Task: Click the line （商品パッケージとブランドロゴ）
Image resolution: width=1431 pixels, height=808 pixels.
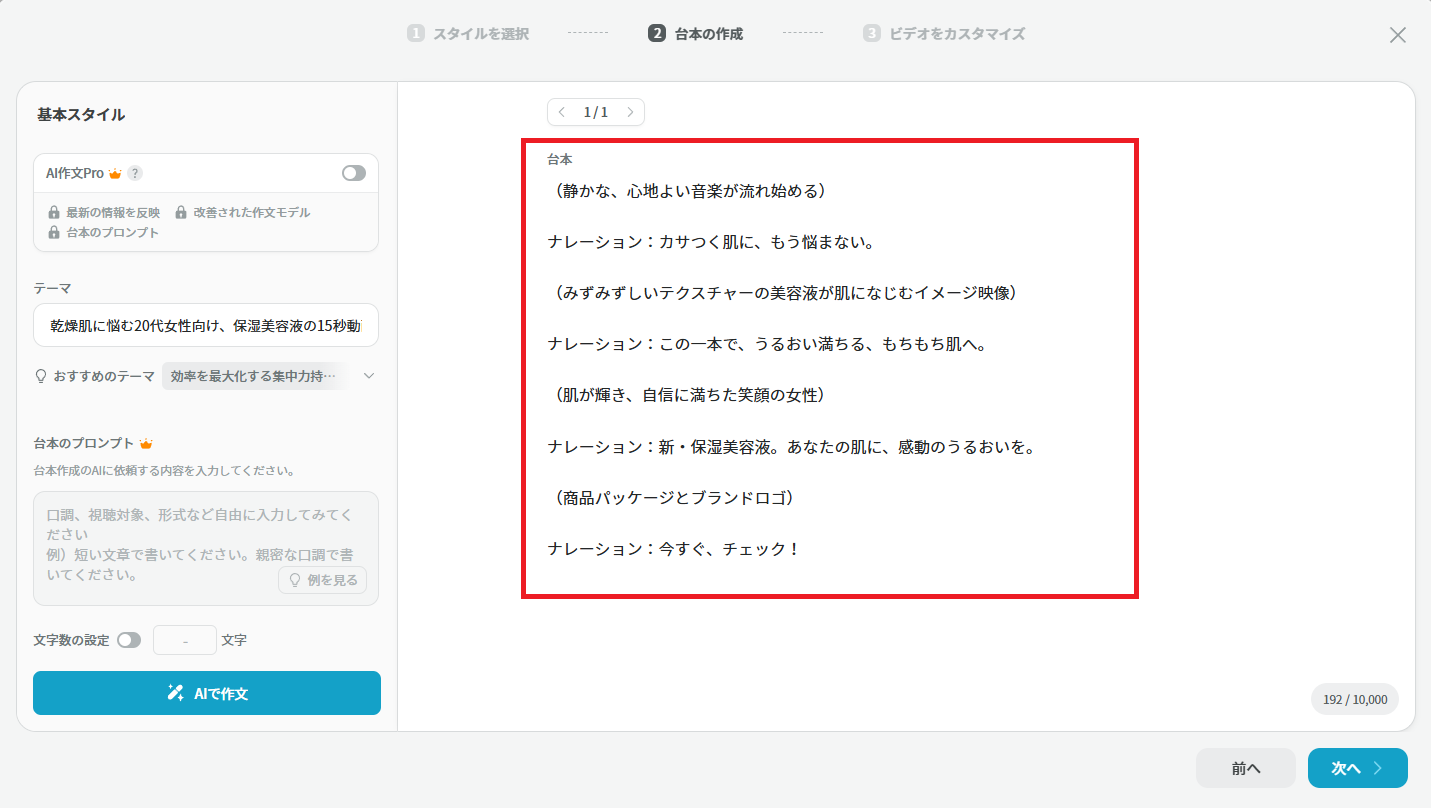Action: tap(674, 498)
